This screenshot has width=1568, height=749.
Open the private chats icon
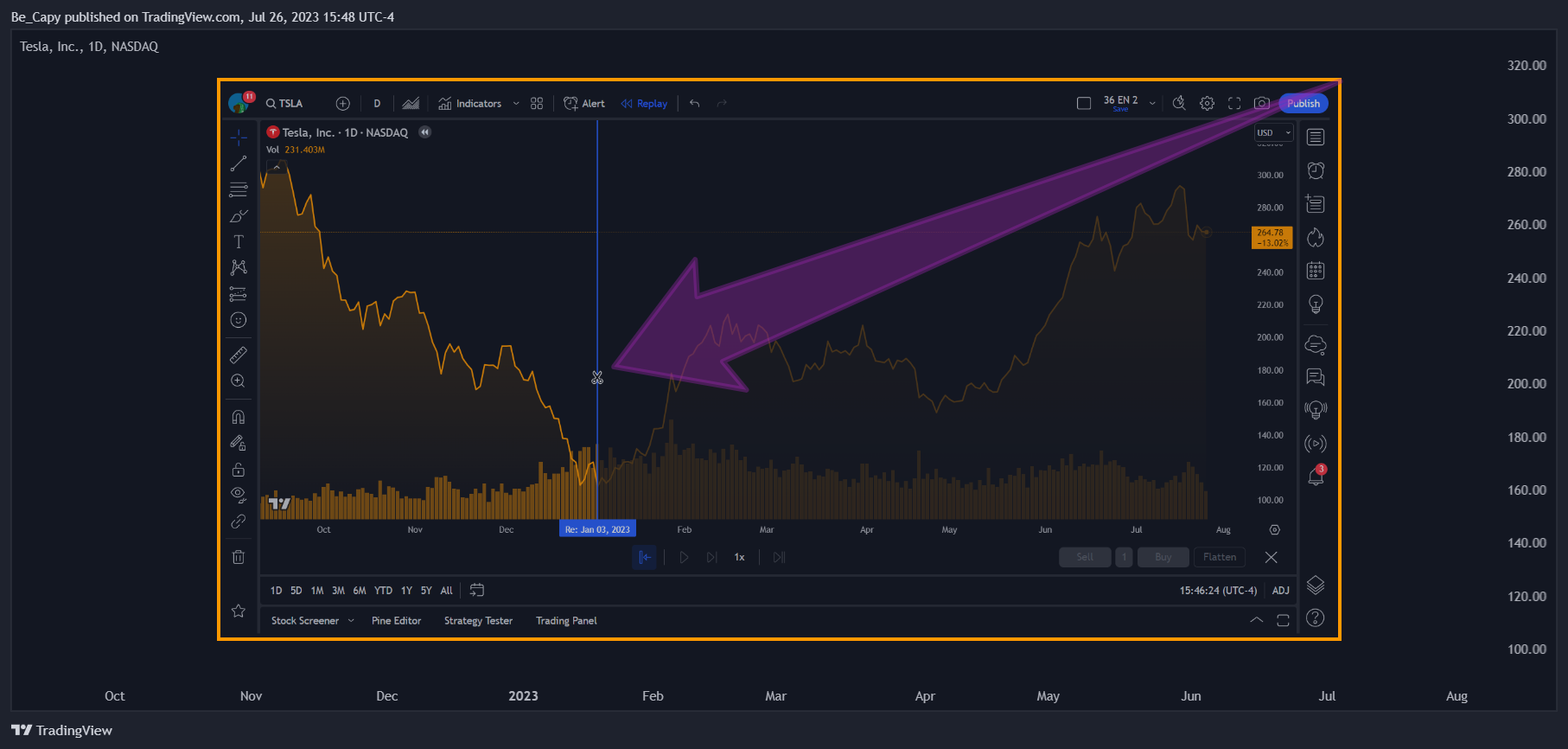click(1316, 377)
